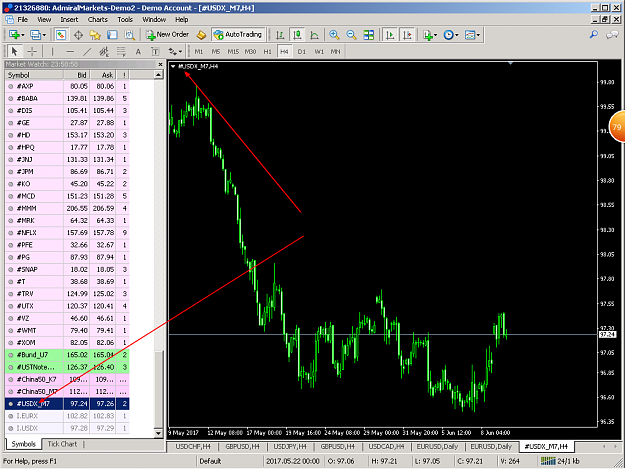Switch timeframe to H1
The width and height of the screenshot is (625, 469).
point(267,51)
